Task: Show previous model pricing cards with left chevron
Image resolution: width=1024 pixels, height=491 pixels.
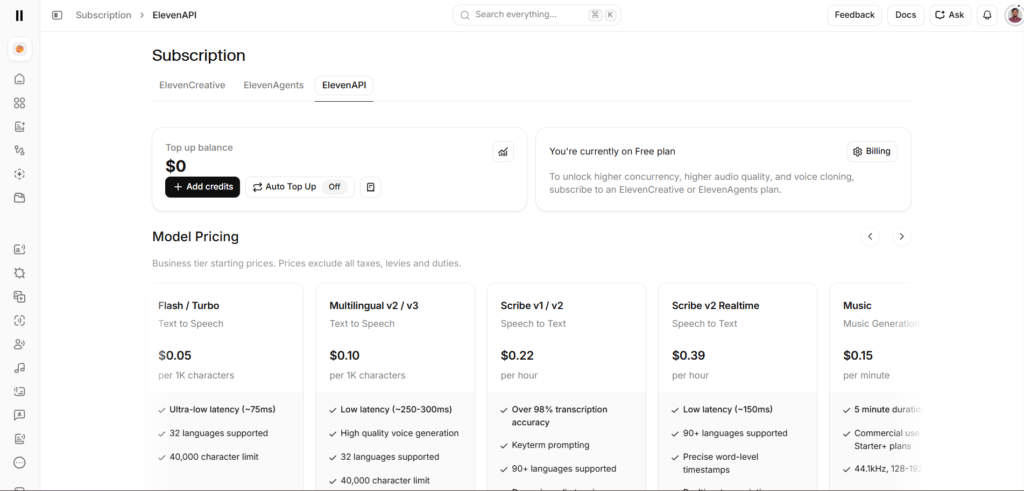Action: [870, 236]
